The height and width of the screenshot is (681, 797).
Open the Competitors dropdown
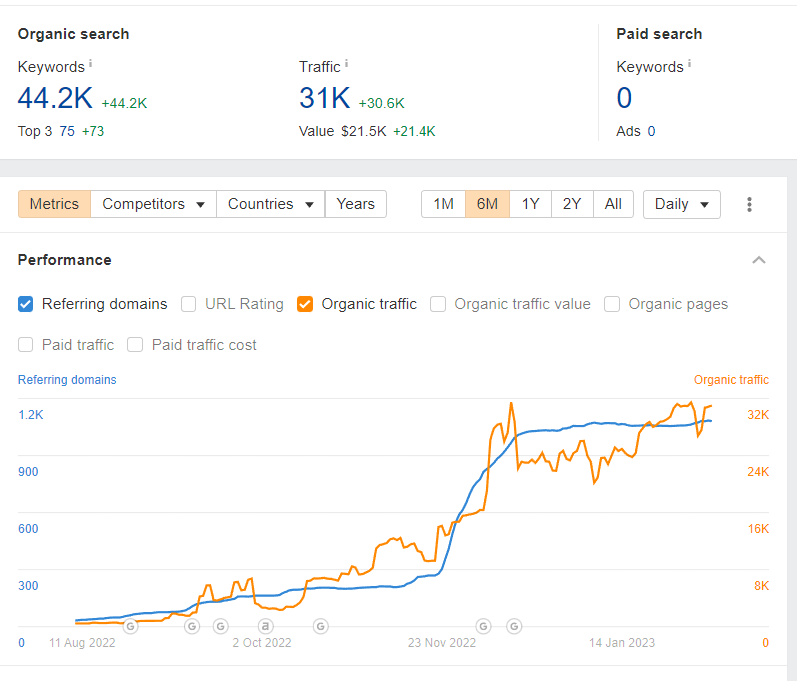pos(154,204)
